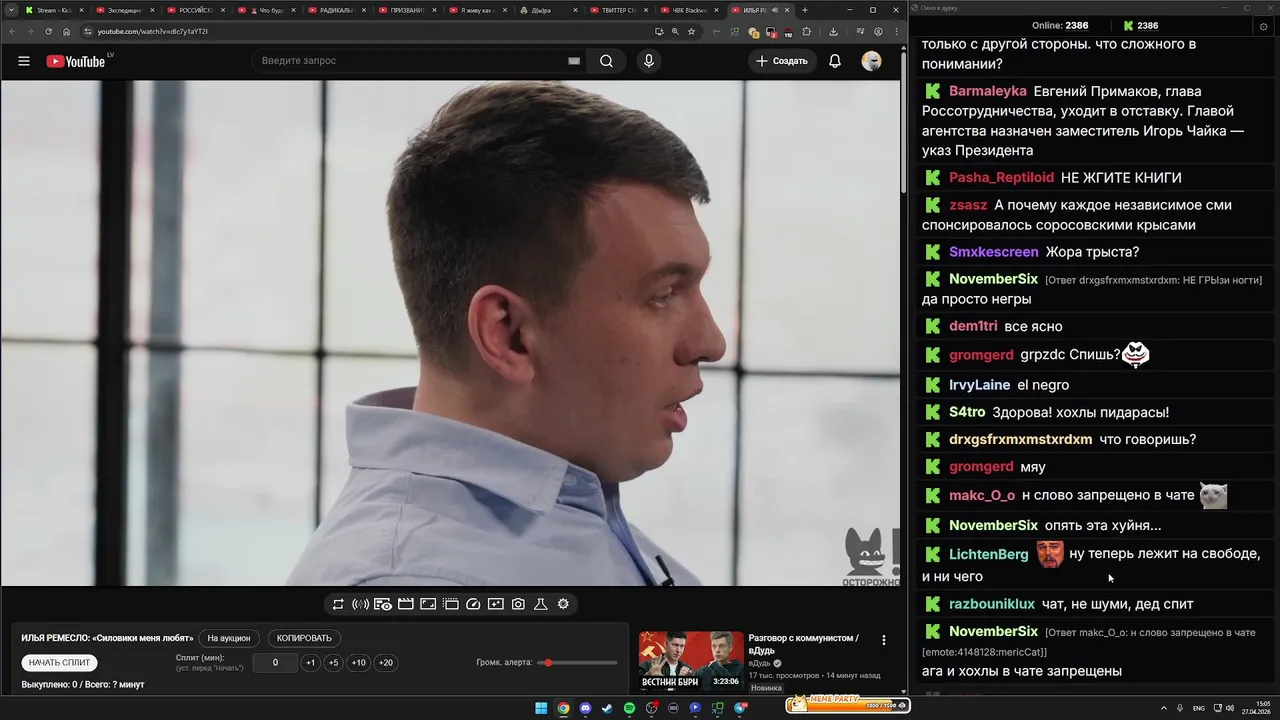Click the address bar URL
This screenshot has height=720, width=1280.
tap(153, 31)
